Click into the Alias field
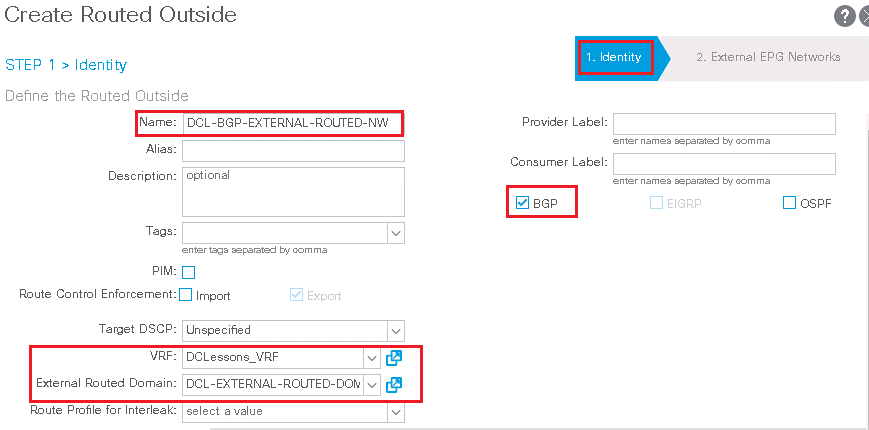 (x=293, y=150)
